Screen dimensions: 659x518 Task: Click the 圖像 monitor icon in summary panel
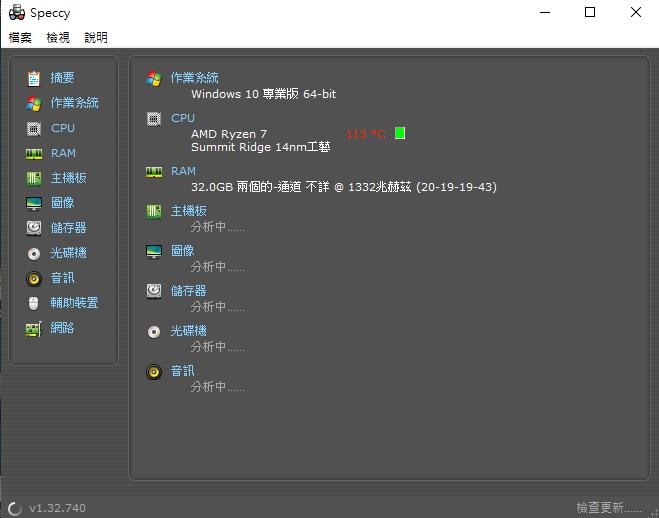tap(154, 252)
